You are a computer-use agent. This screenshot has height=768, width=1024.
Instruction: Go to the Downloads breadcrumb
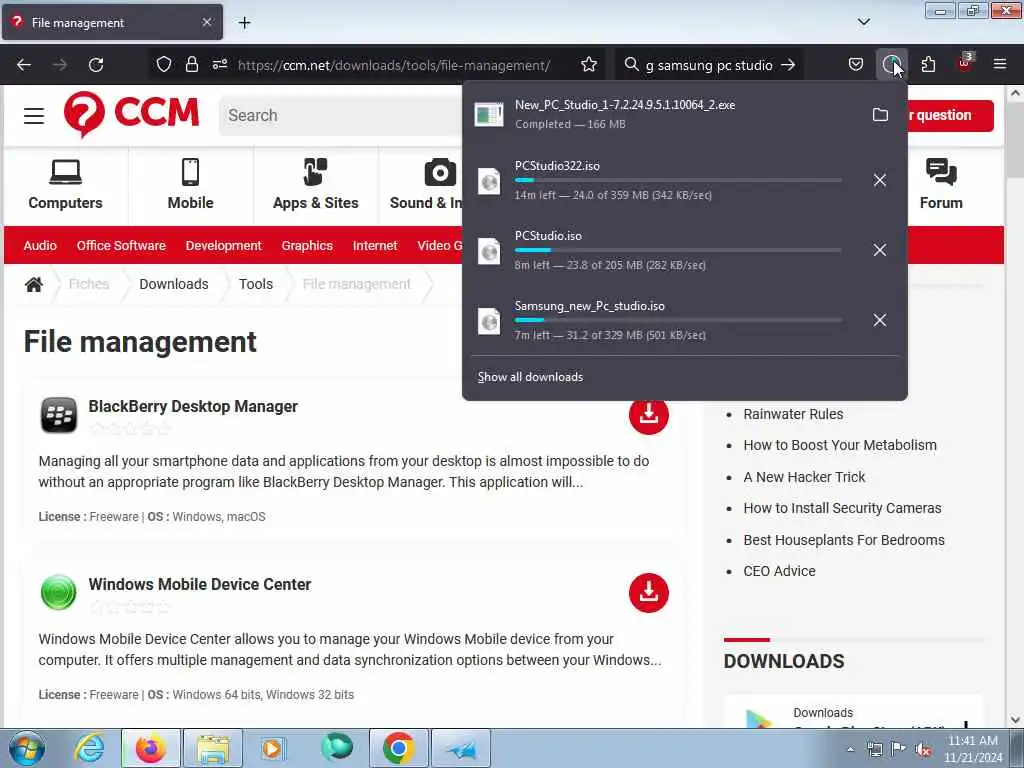pos(174,284)
